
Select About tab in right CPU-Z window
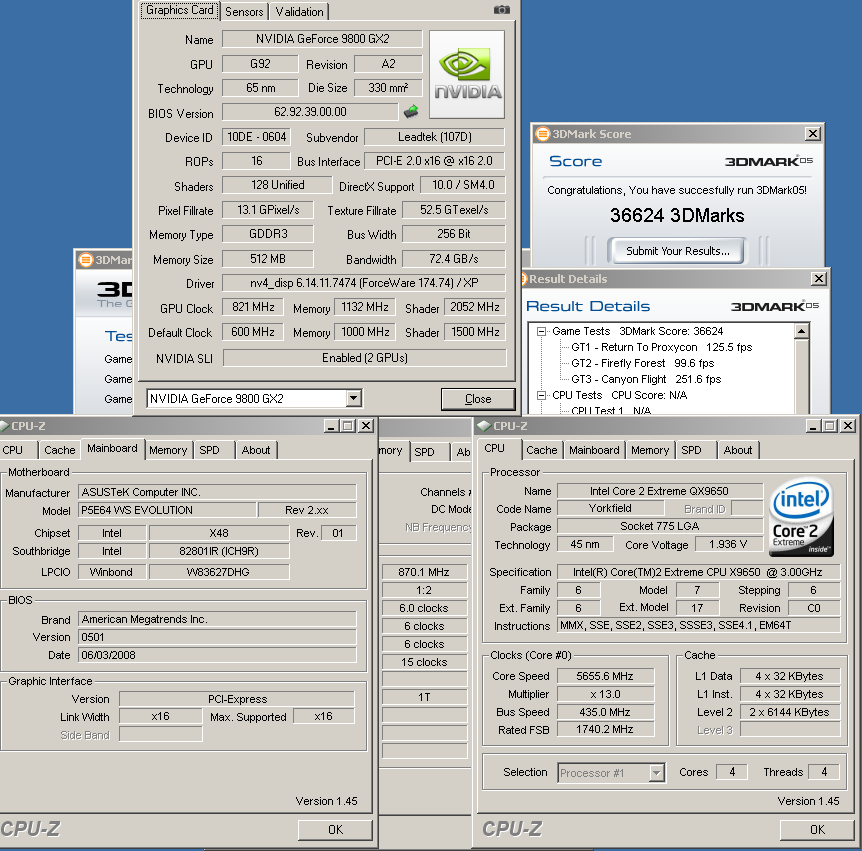click(x=738, y=450)
